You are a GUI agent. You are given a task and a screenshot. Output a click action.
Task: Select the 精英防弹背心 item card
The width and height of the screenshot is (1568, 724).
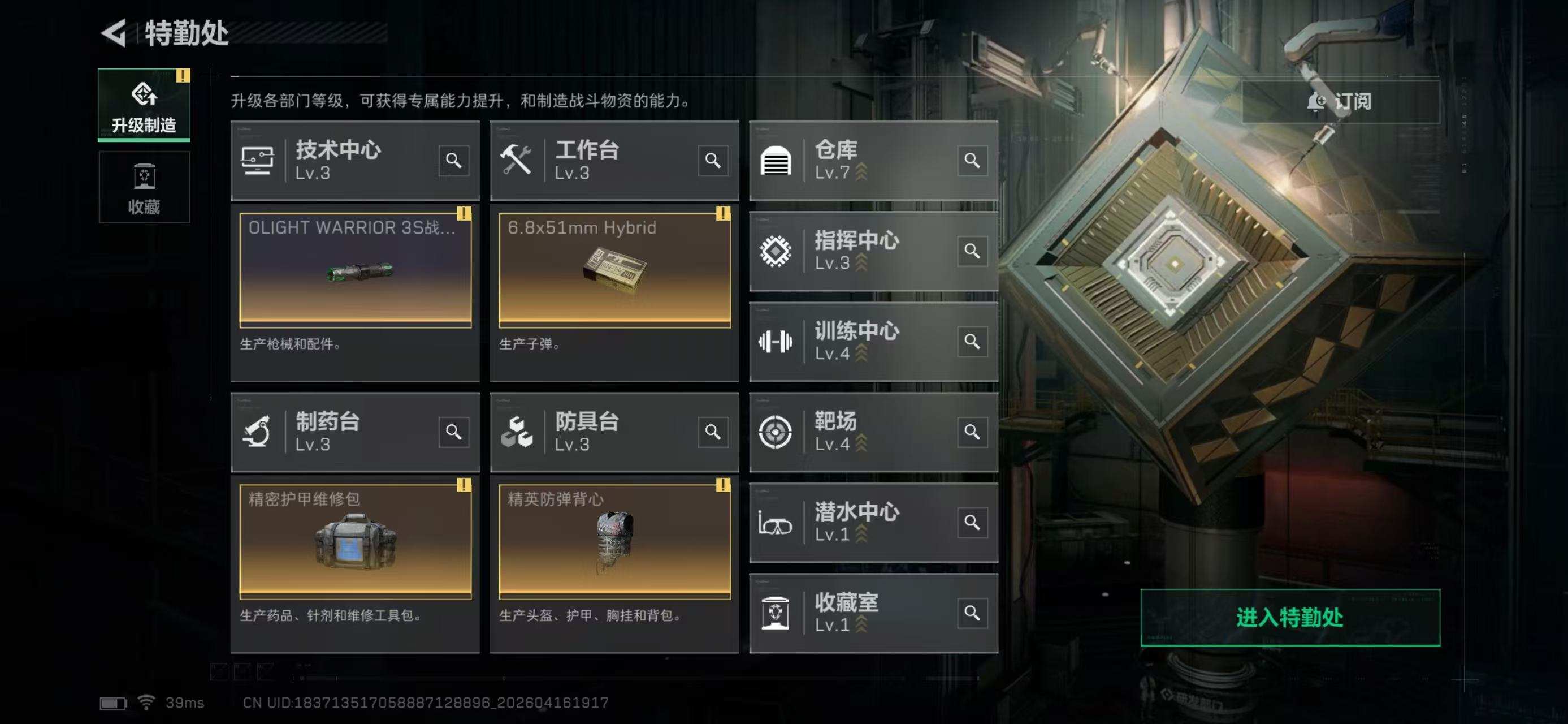pyautogui.click(x=615, y=542)
